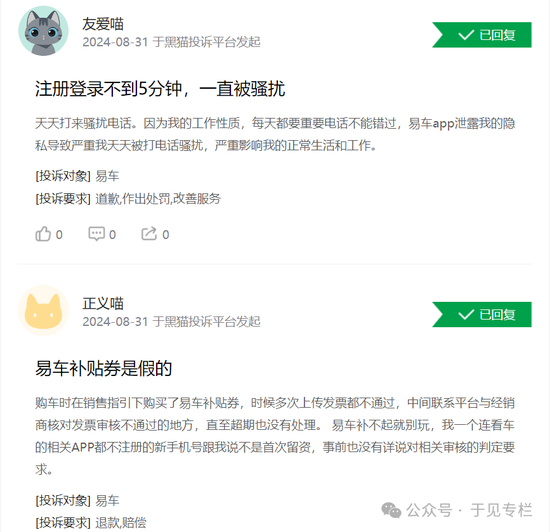Select 易车 target in second complaint
Screen dimensions: 550x532
107,500
